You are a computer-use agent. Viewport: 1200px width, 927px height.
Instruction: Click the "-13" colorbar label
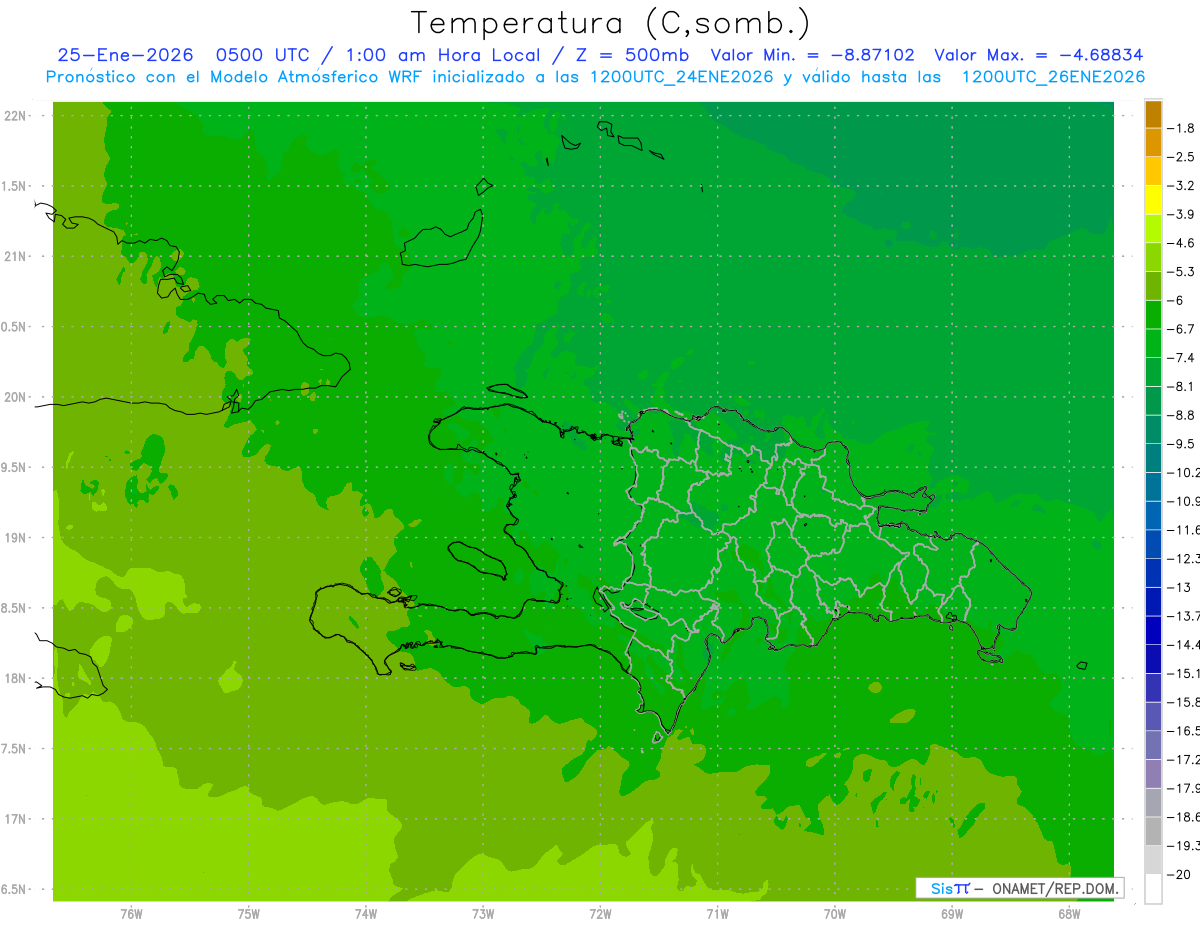click(1180, 587)
